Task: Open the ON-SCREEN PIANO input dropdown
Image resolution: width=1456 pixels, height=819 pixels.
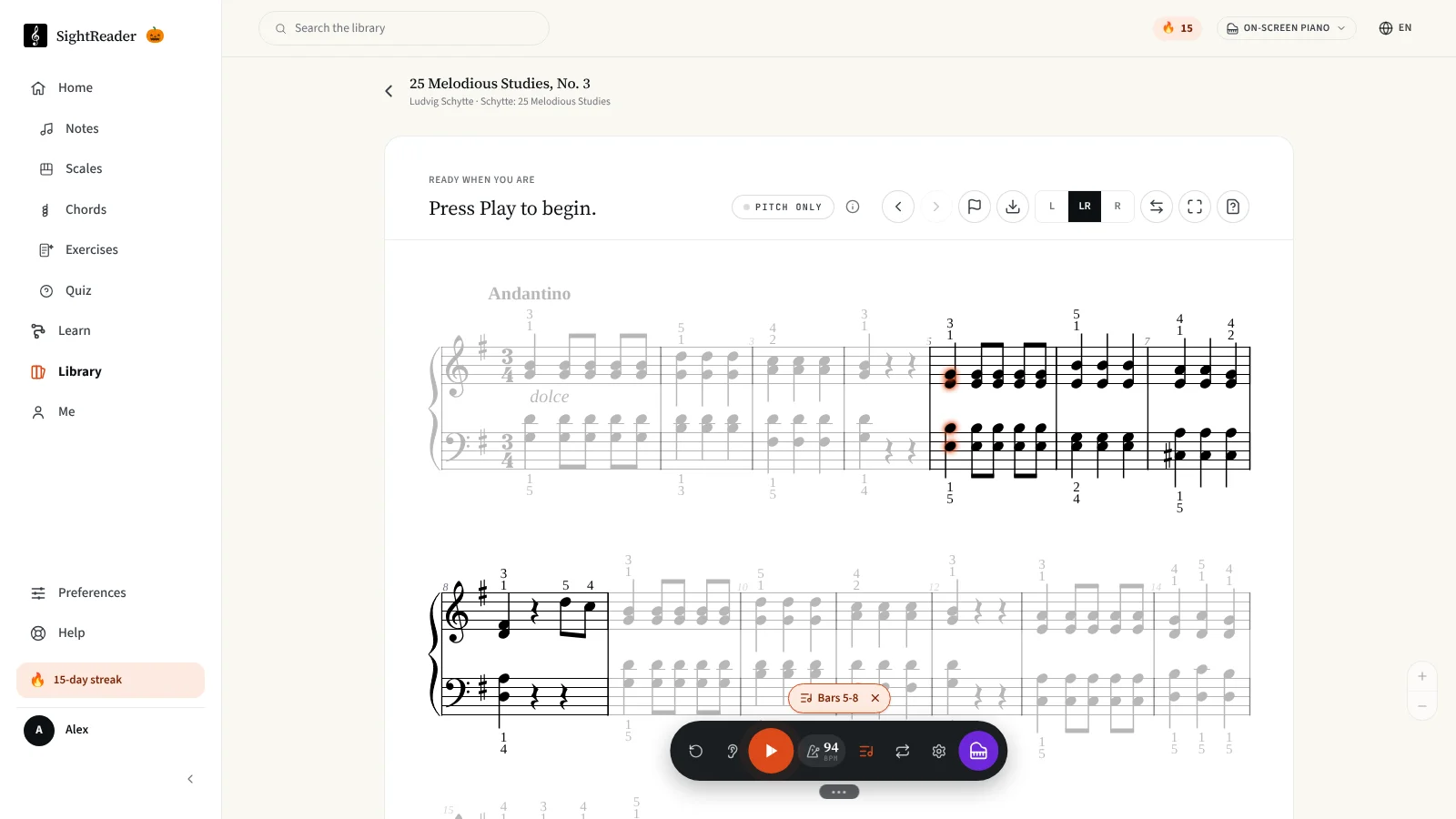Action: point(1287,28)
